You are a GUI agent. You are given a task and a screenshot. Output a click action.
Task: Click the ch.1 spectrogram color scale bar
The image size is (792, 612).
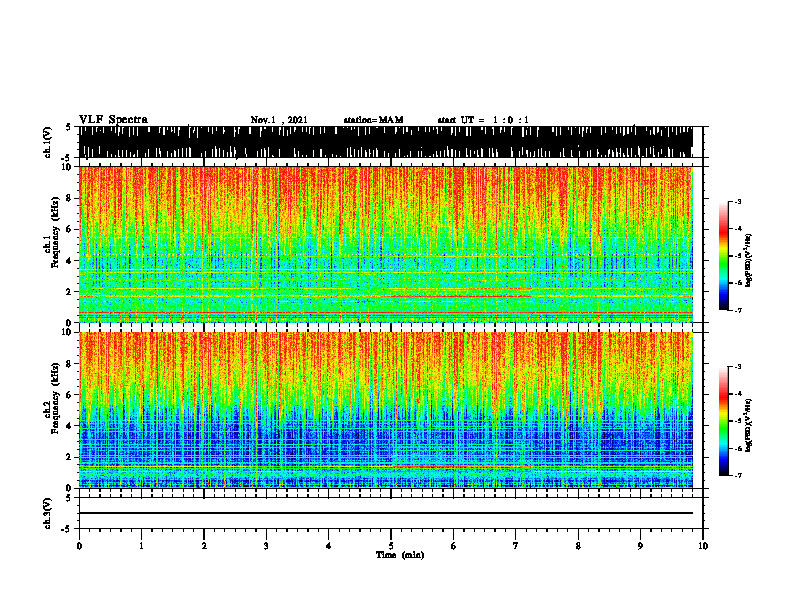tap(723, 255)
